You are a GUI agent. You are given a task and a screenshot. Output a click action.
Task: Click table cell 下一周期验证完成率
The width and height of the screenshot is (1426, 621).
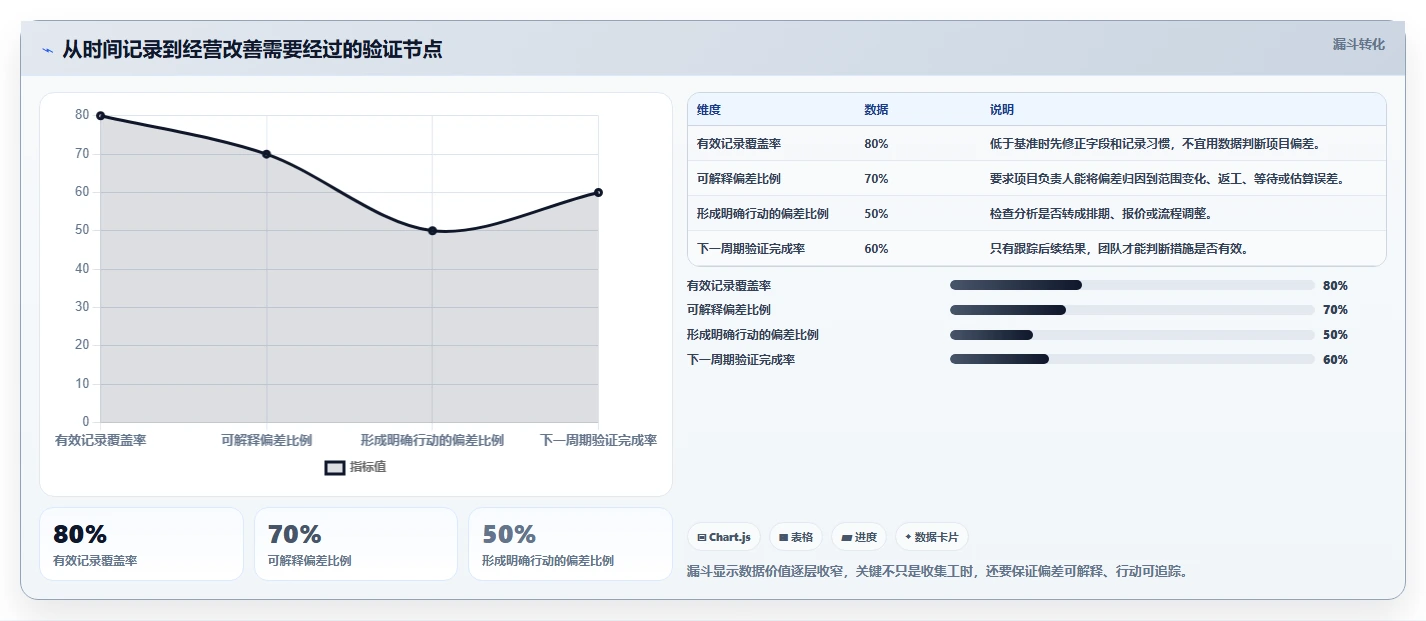pyautogui.click(x=751, y=248)
